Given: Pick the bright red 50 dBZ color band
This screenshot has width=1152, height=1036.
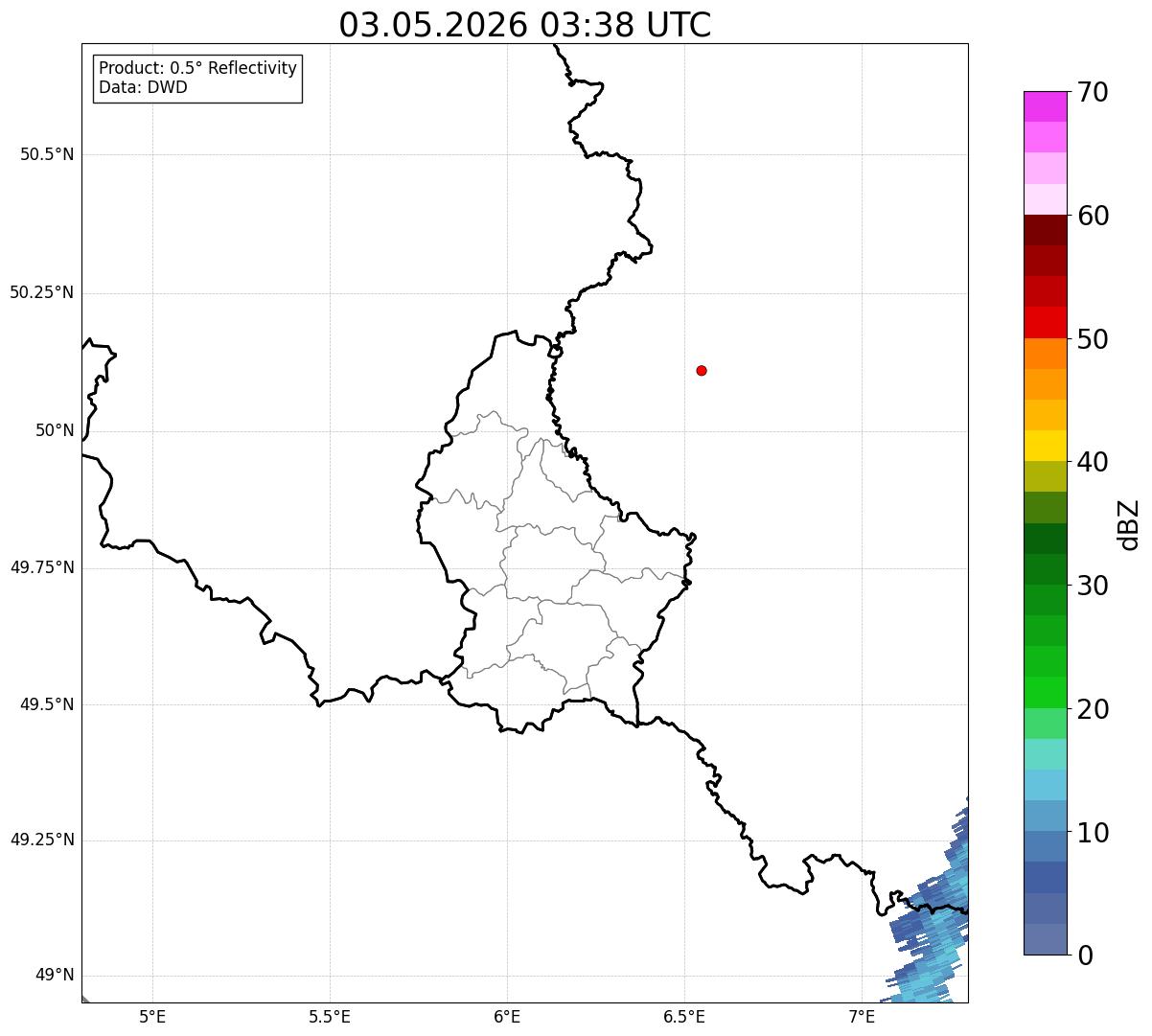Looking at the screenshot, I should coord(1045,323).
